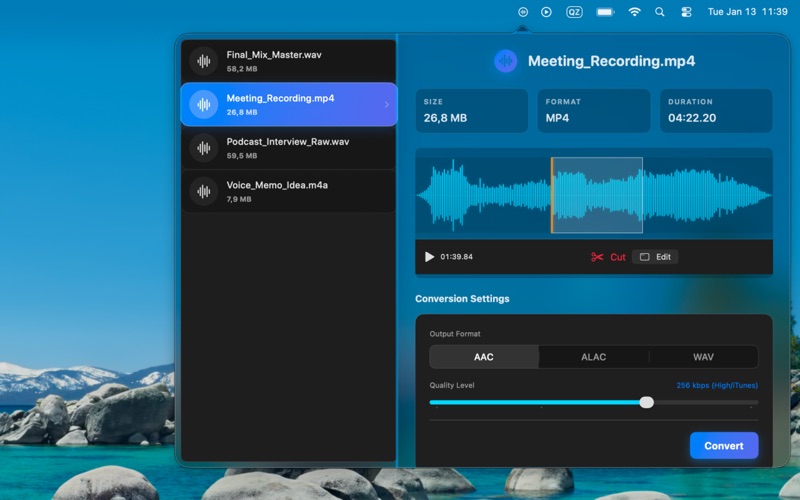This screenshot has width=800, height=500.
Task: Click the Convert button
Action: [x=724, y=445]
